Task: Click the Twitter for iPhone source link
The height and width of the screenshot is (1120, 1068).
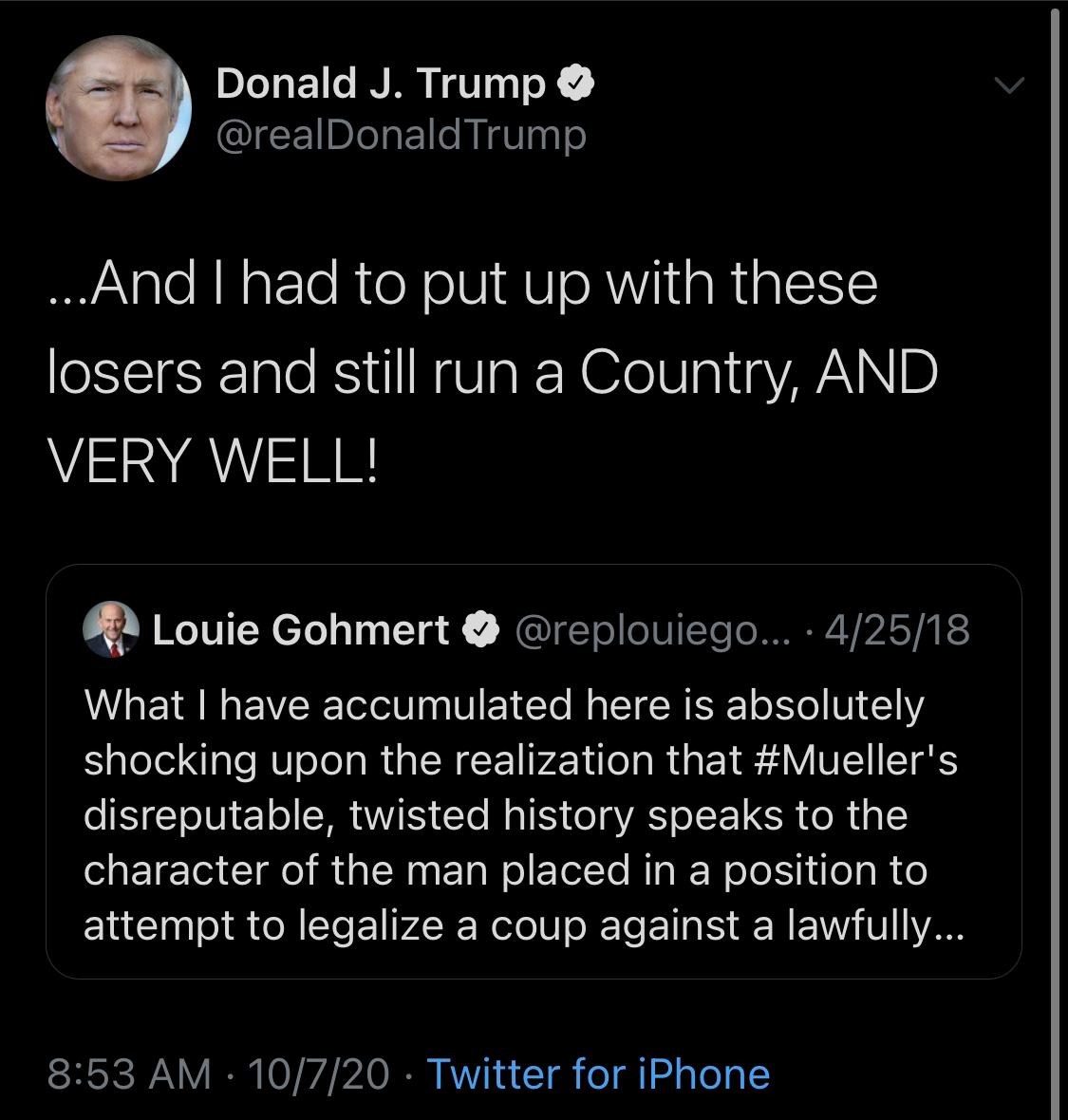Action: coord(598,1074)
